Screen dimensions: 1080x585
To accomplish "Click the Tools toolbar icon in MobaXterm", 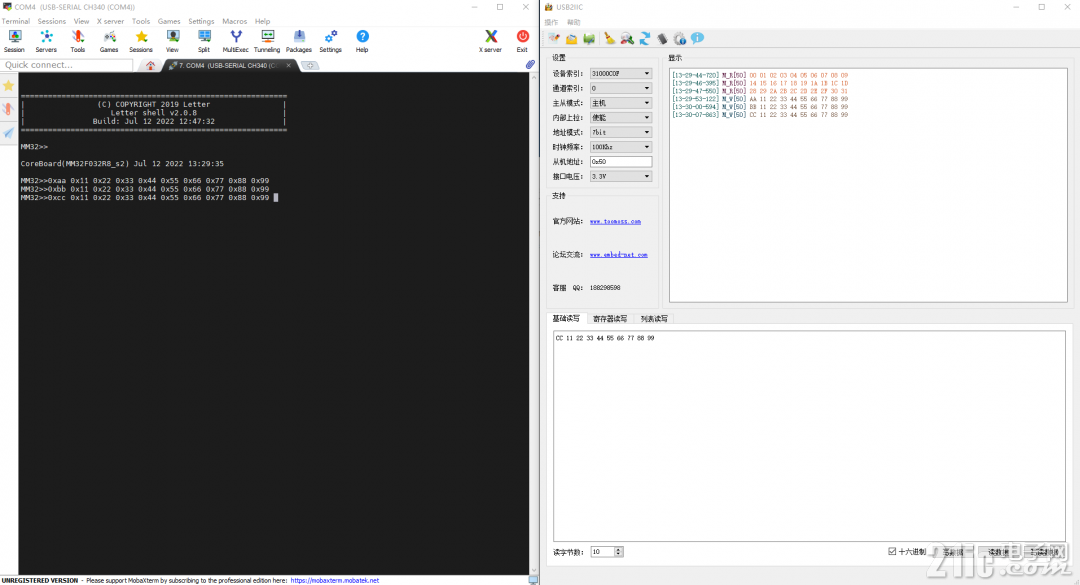I will (78, 41).
